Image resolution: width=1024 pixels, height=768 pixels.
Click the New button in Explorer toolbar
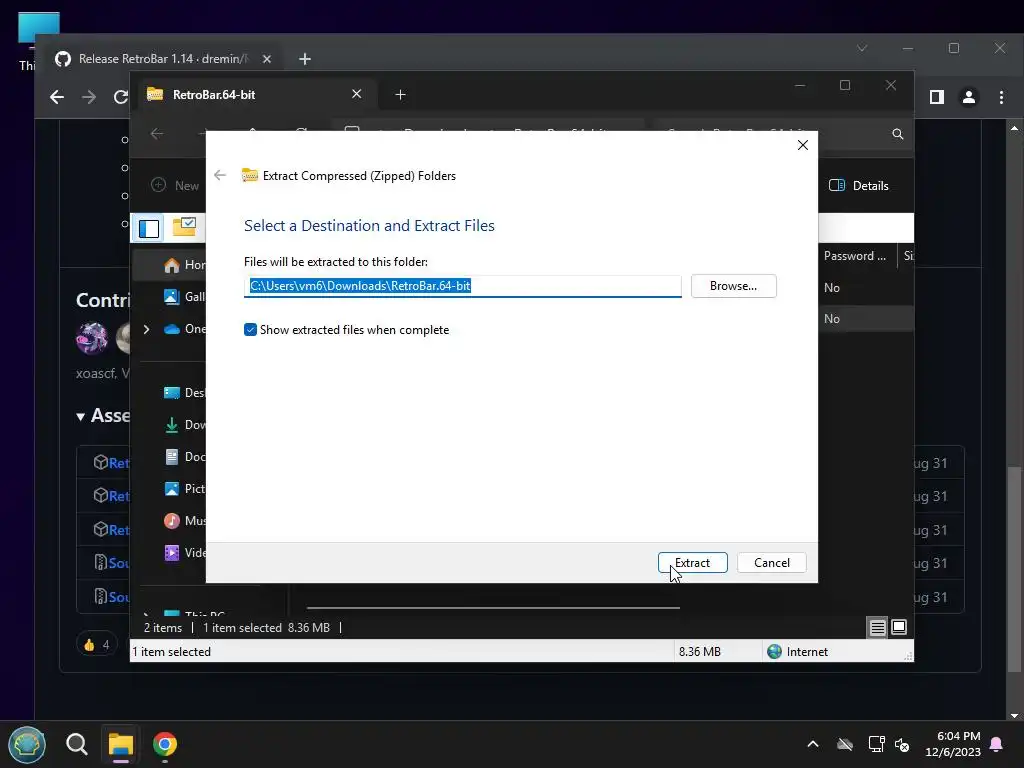[175, 185]
